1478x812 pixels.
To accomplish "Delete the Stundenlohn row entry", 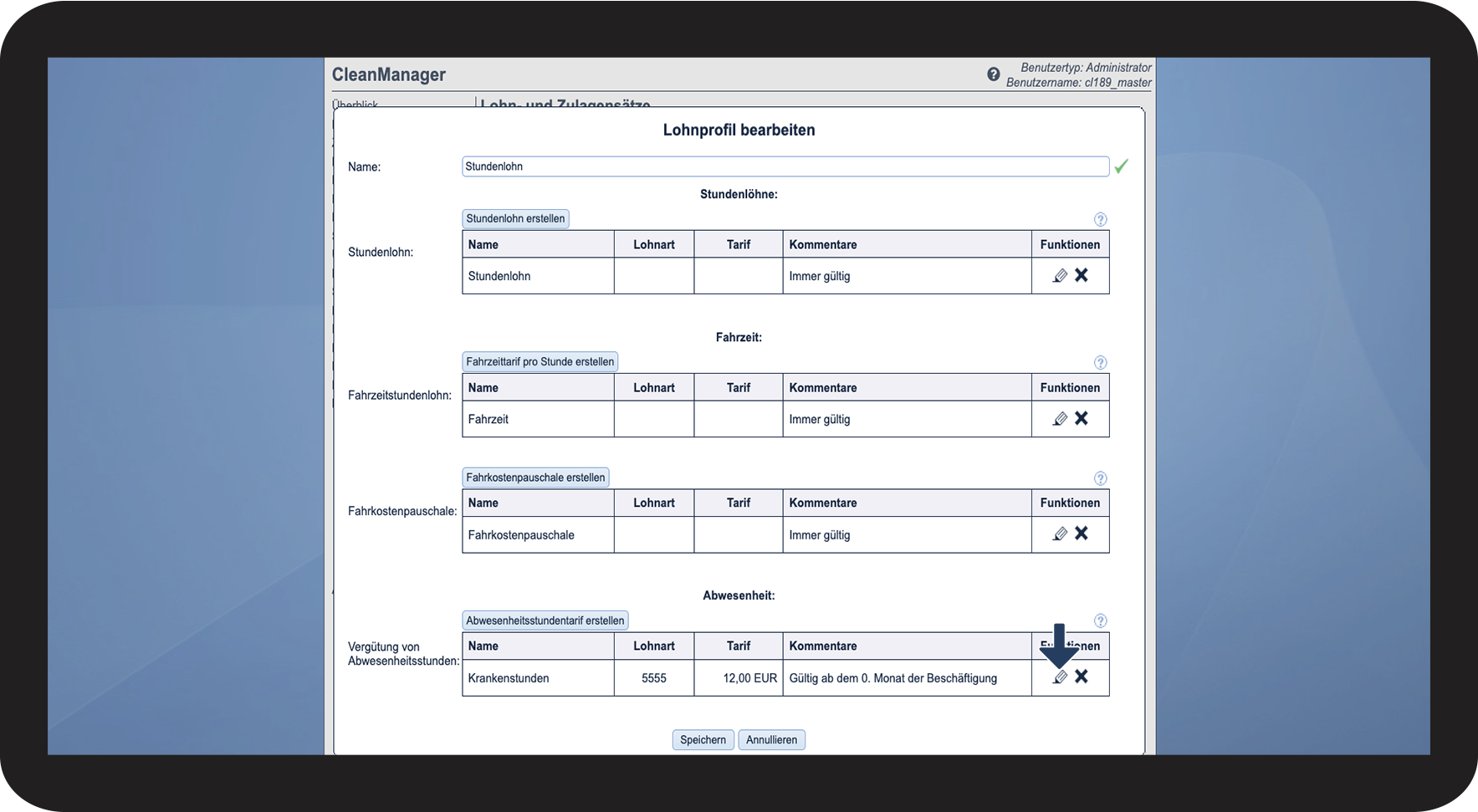I will click(1082, 275).
